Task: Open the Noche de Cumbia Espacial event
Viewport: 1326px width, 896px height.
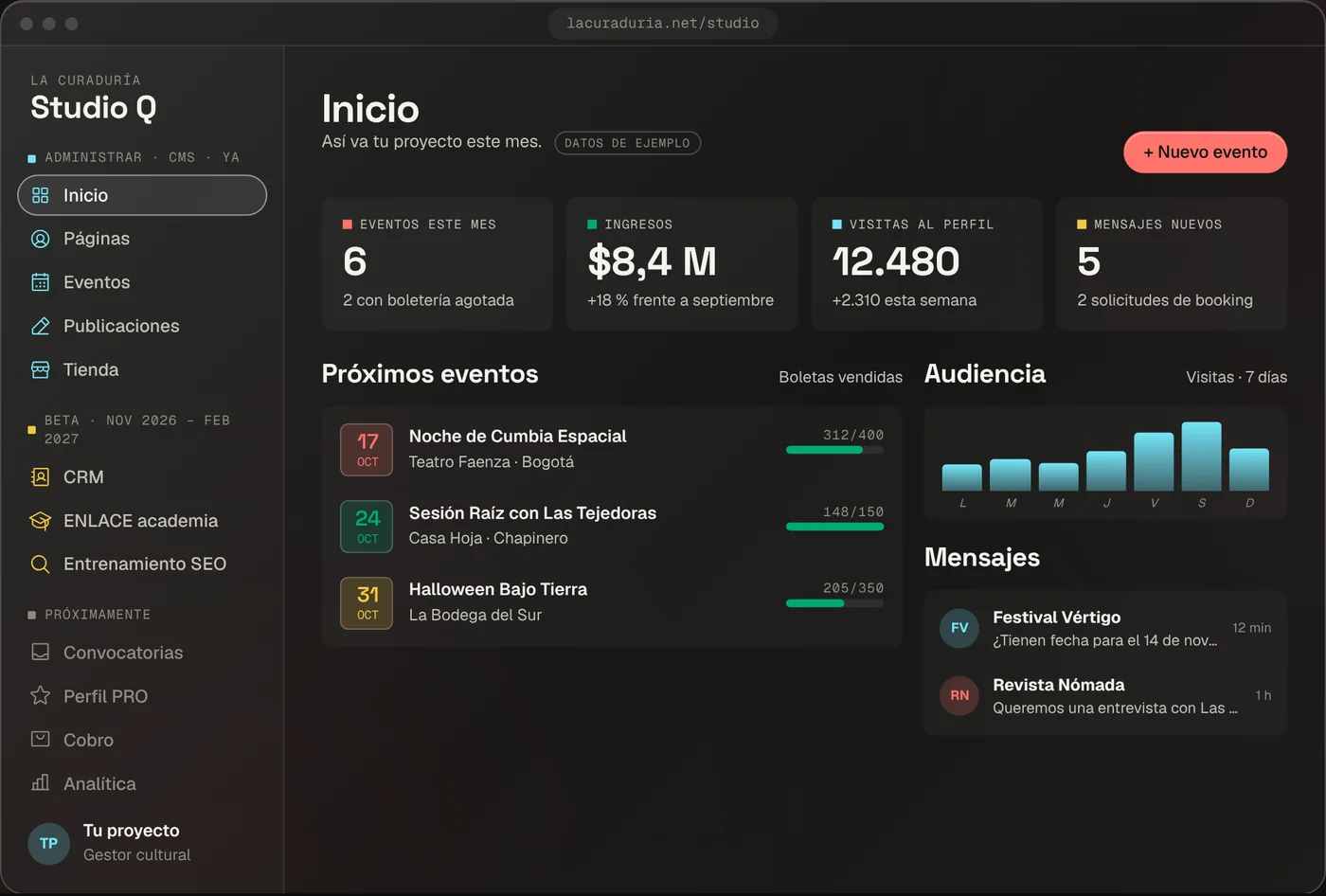Action: pyautogui.click(x=612, y=449)
